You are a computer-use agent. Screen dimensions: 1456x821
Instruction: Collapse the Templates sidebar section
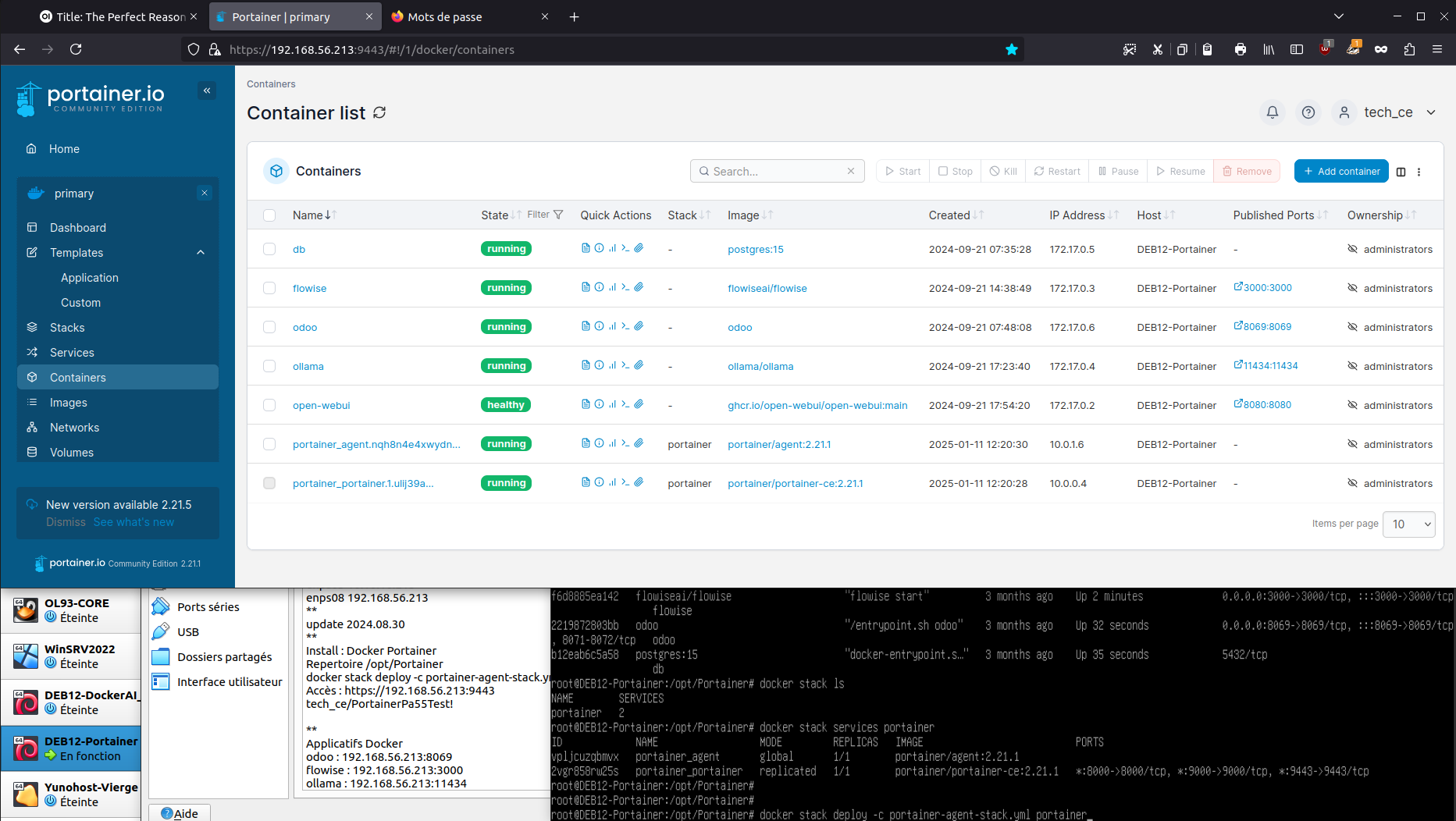pos(201,252)
